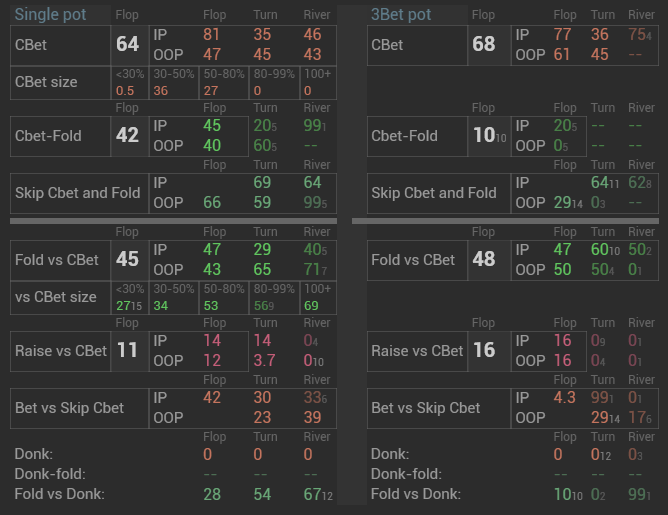Select the Single pot Raise vs CBet value 11
Viewport: 668px width, 515px height.
point(128,351)
